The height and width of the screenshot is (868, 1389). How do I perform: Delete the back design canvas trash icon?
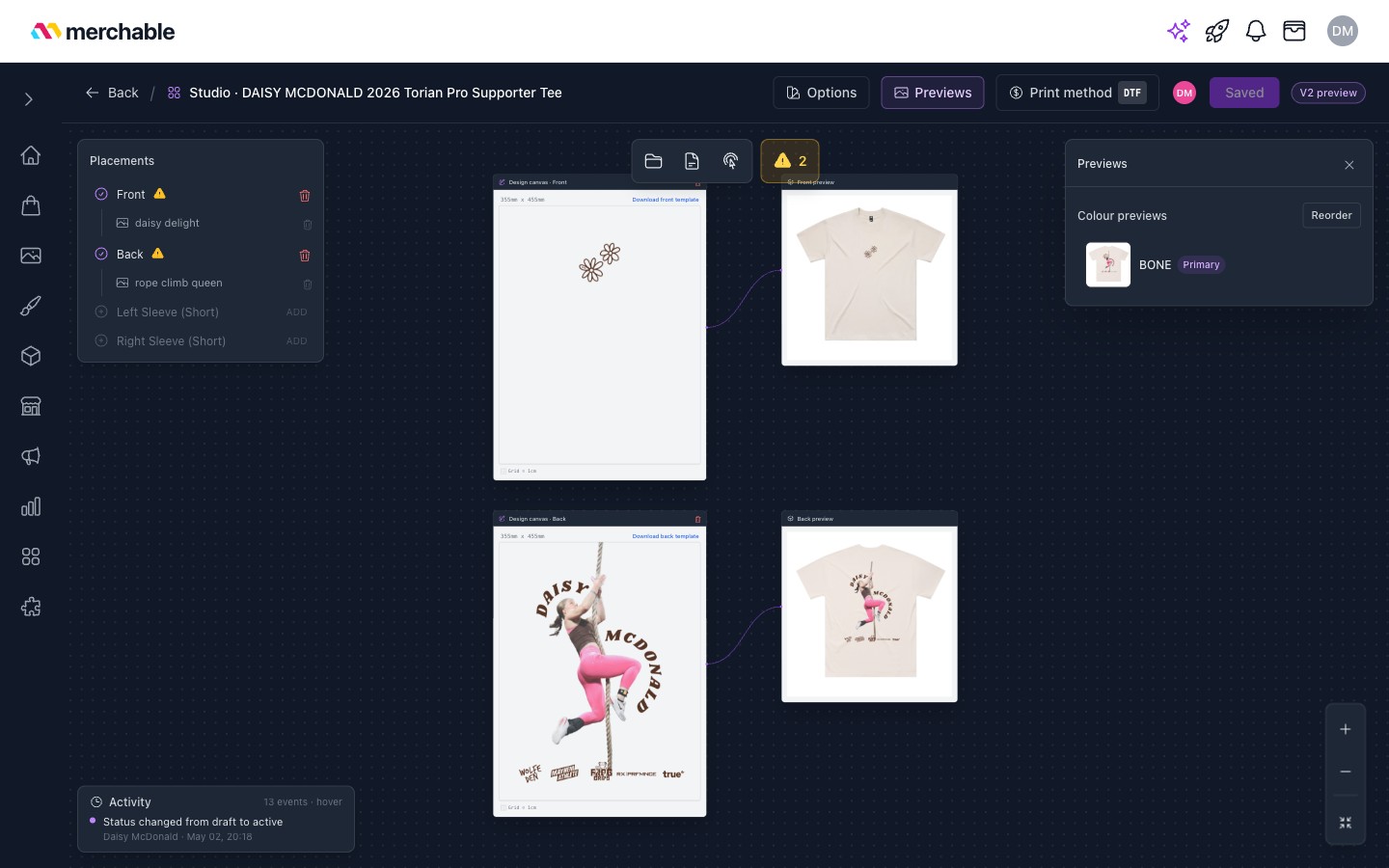coord(698,519)
